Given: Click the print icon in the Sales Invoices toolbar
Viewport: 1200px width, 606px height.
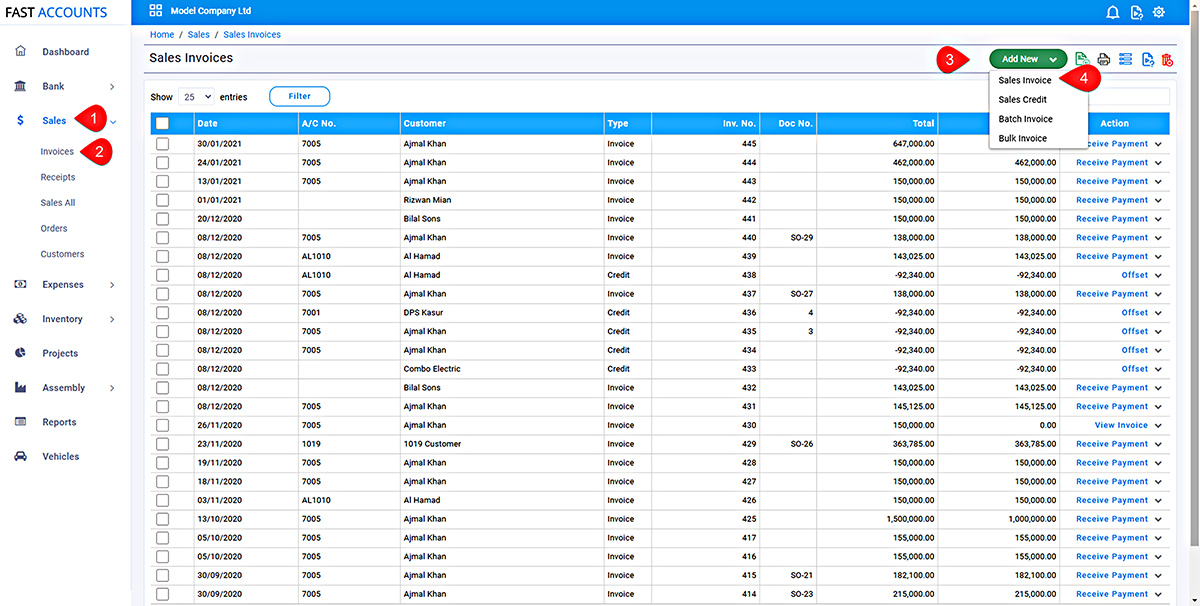Looking at the screenshot, I should tap(1104, 60).
